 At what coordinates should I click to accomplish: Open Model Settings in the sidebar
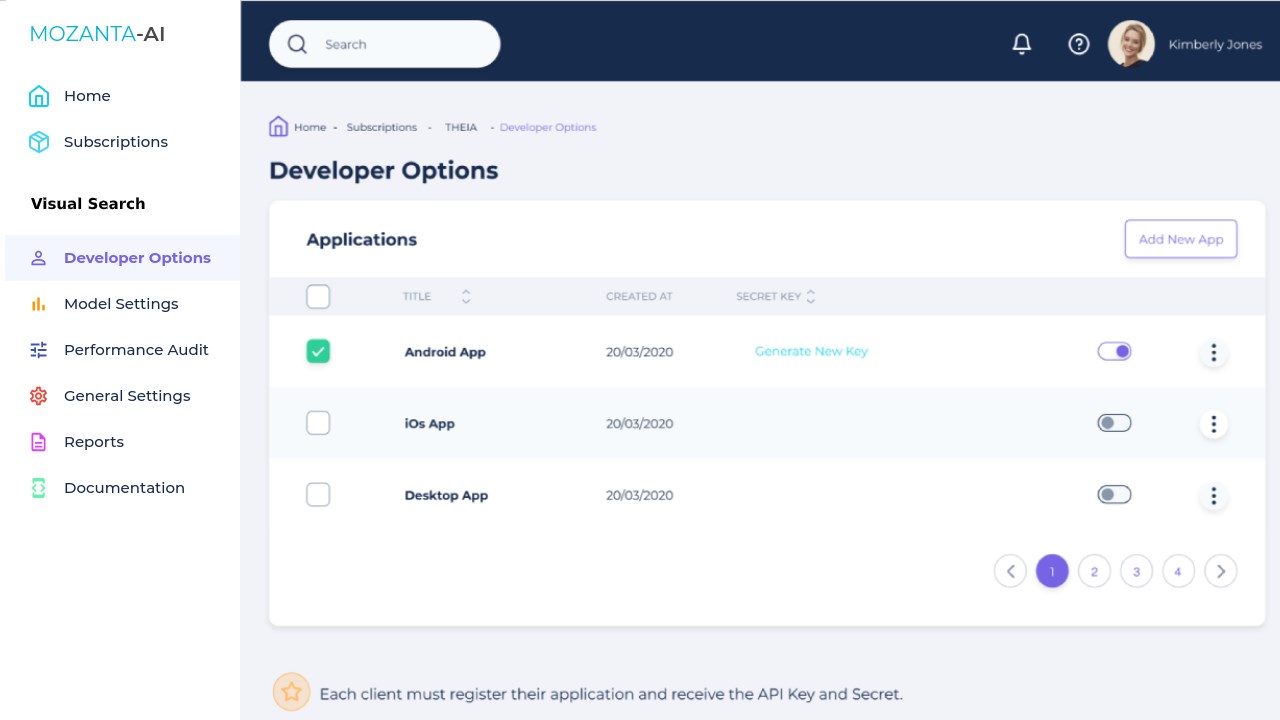(121, 304)
